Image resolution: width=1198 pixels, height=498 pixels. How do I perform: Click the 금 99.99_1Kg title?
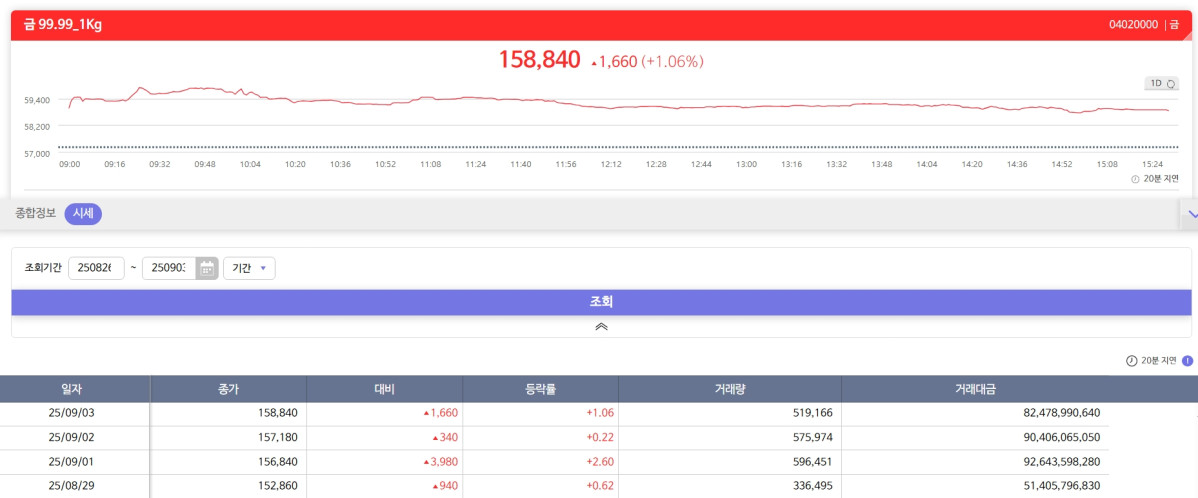[63, 24]
